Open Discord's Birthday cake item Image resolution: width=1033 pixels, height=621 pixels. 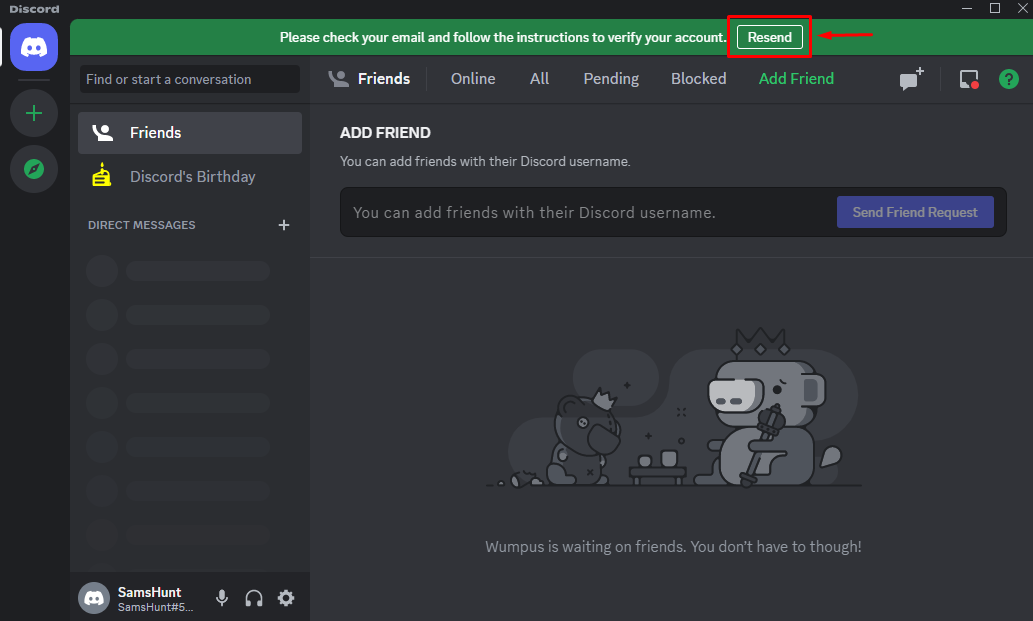[190, 176]
